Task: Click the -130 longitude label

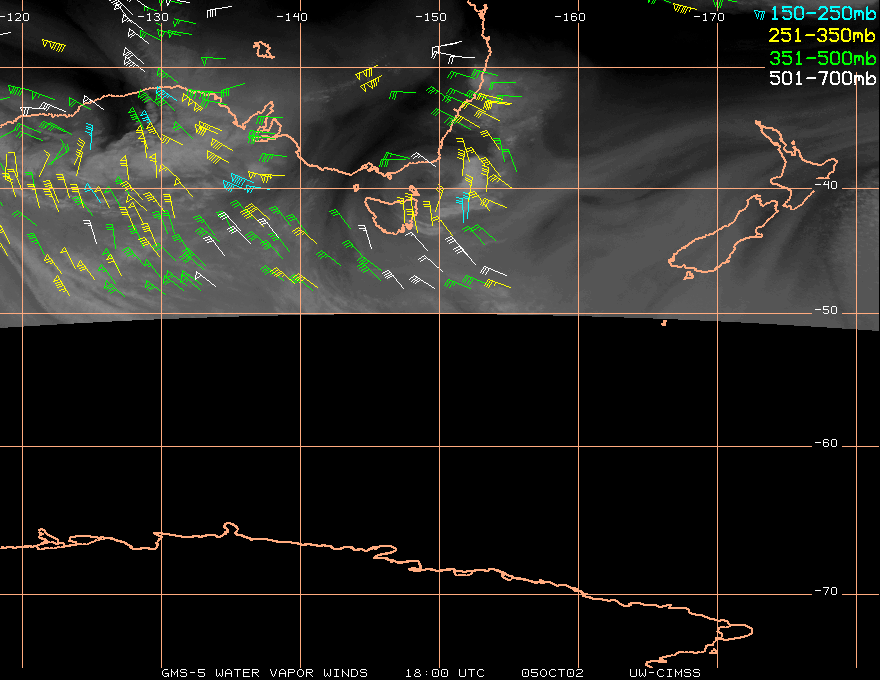Action: click(153, 17)
